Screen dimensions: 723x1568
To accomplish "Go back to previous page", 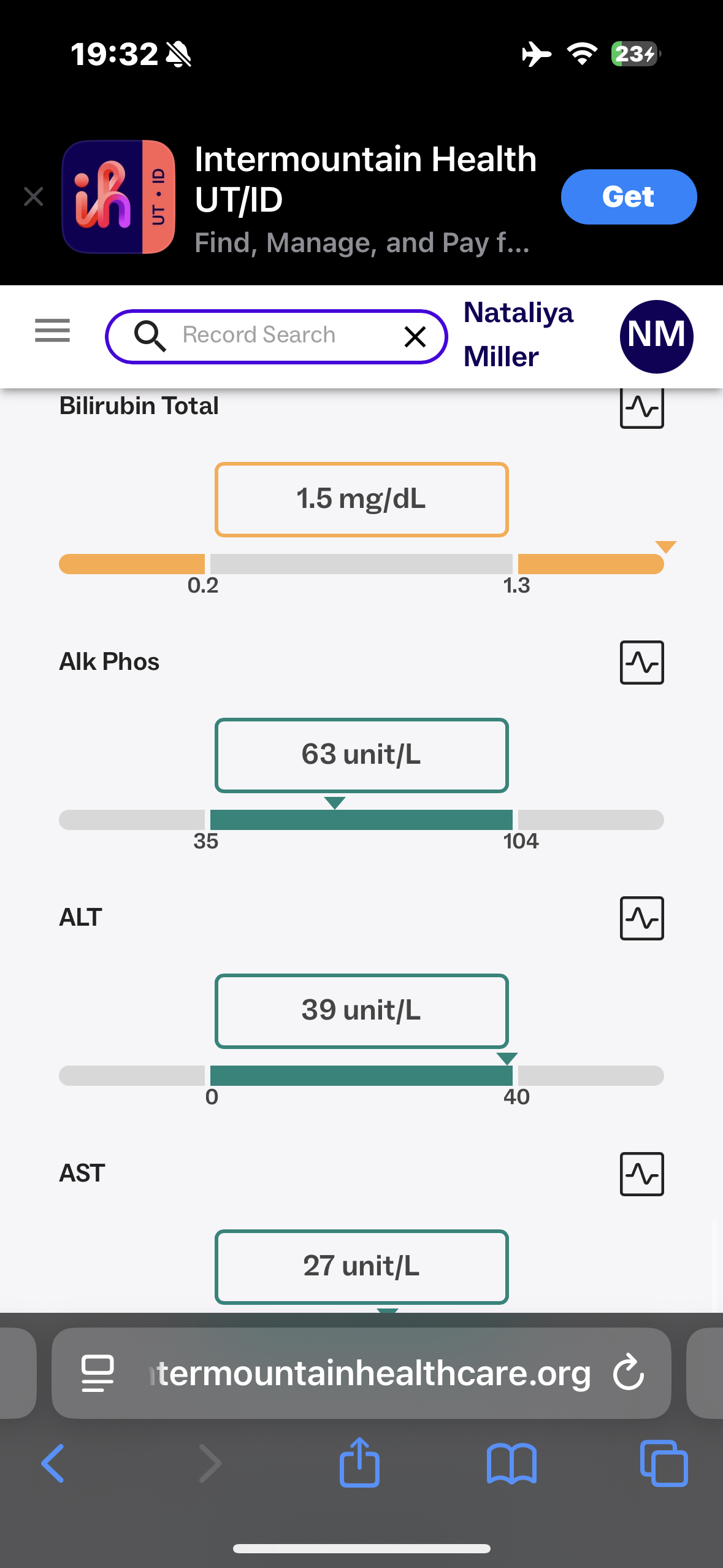I will [53, 1463].
